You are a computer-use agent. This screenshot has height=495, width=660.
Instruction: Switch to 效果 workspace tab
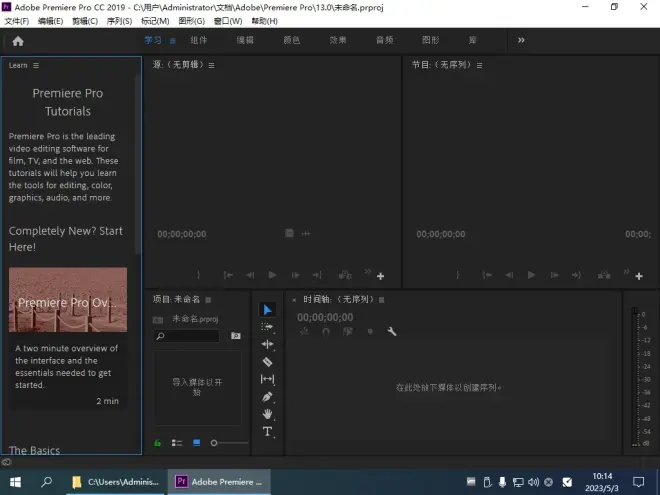338,40
